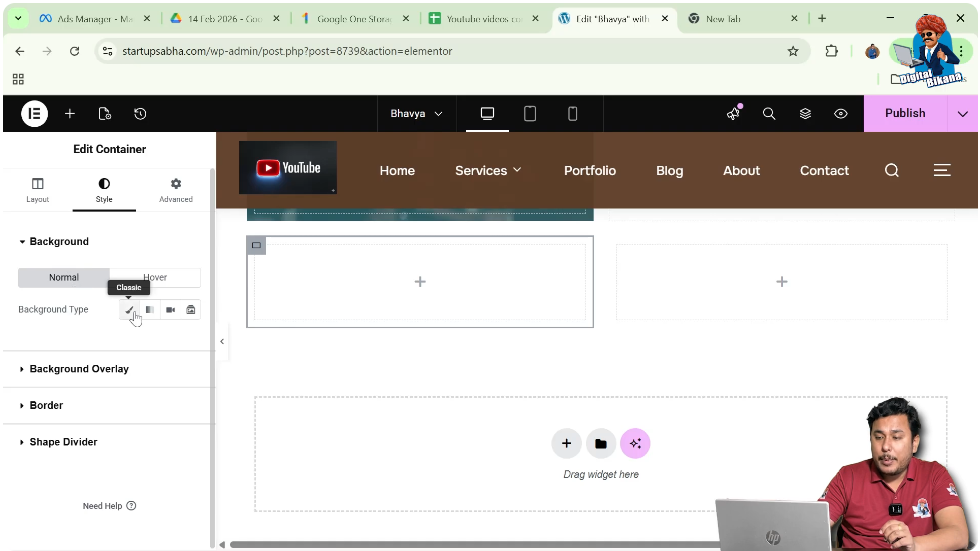This screenshot has width=980, height=551.
Task: Click Home navigation link
Action: pyautogui.click(x=397, y=171)
